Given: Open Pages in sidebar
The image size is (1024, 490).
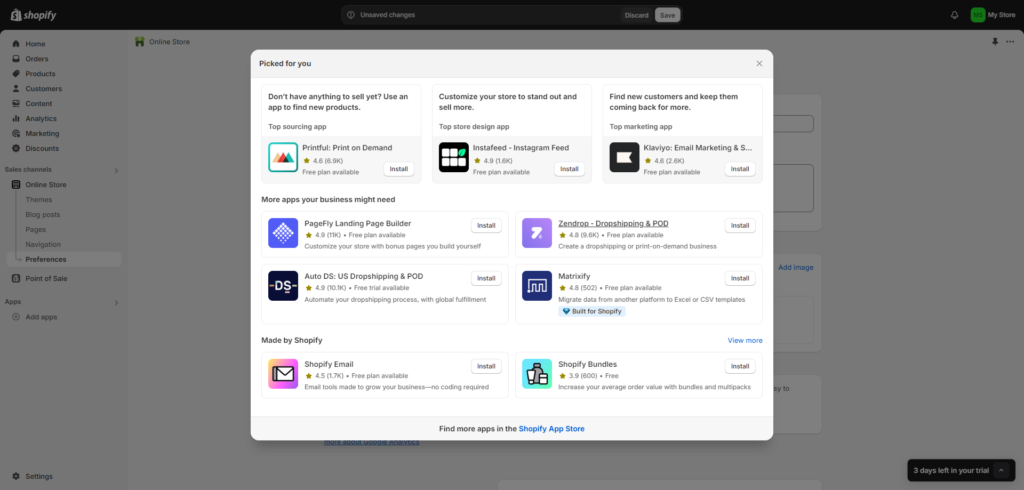Looking at the screenshot, I should pyautogui.click(x=35, y=230).
